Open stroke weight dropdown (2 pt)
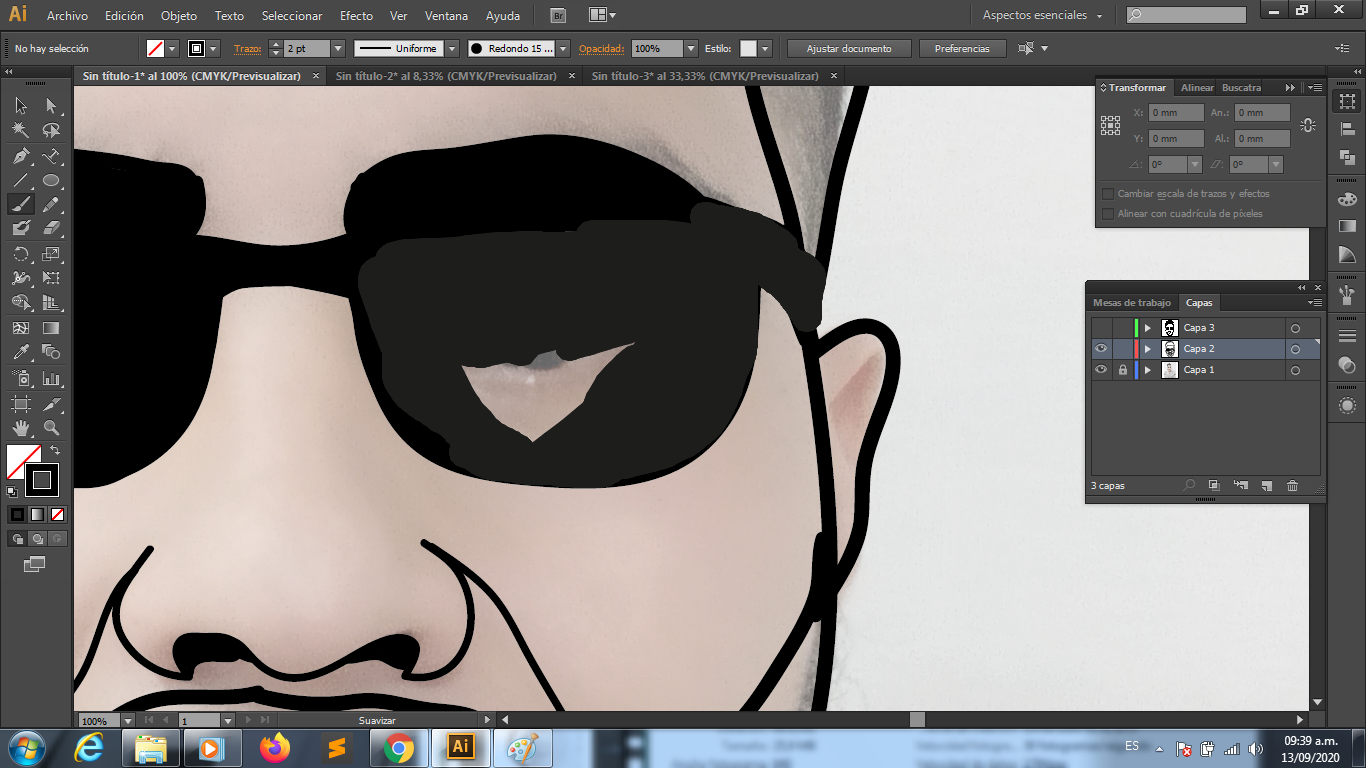This screenshot has width=1366, height=768. click(337, 48)
